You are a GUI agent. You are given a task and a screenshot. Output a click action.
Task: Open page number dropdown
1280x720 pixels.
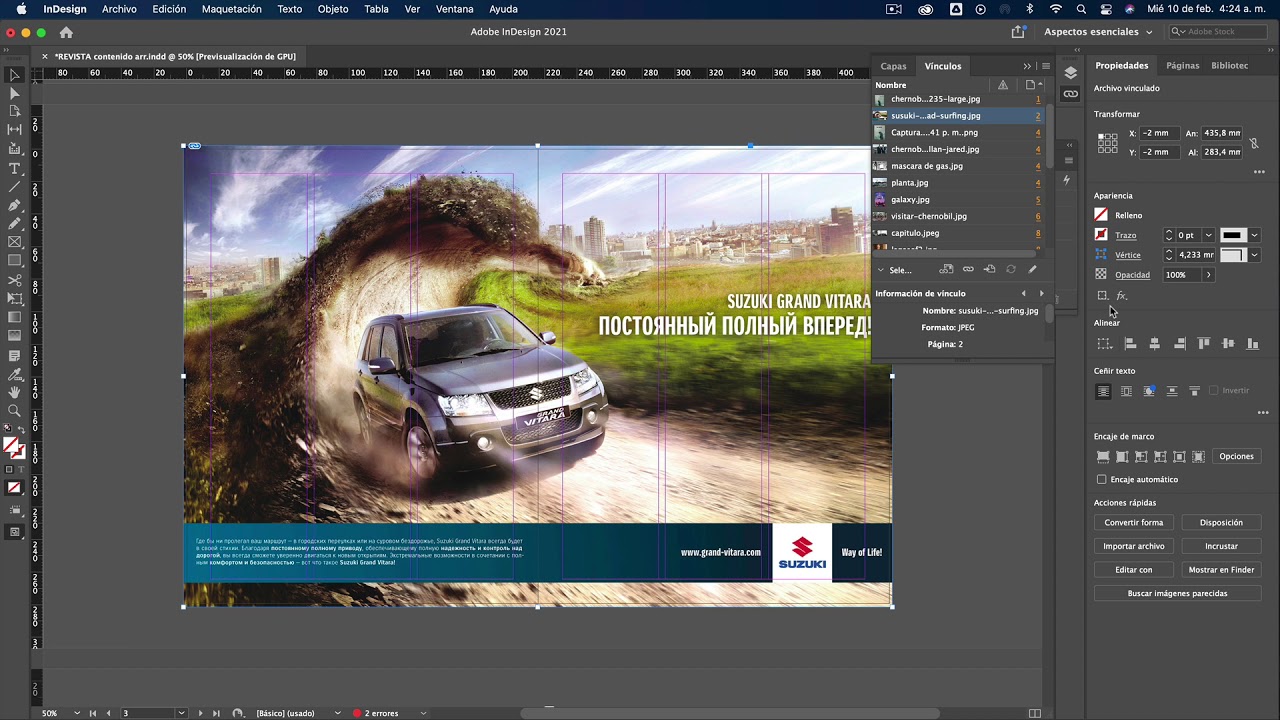click(x=181, y=713)
